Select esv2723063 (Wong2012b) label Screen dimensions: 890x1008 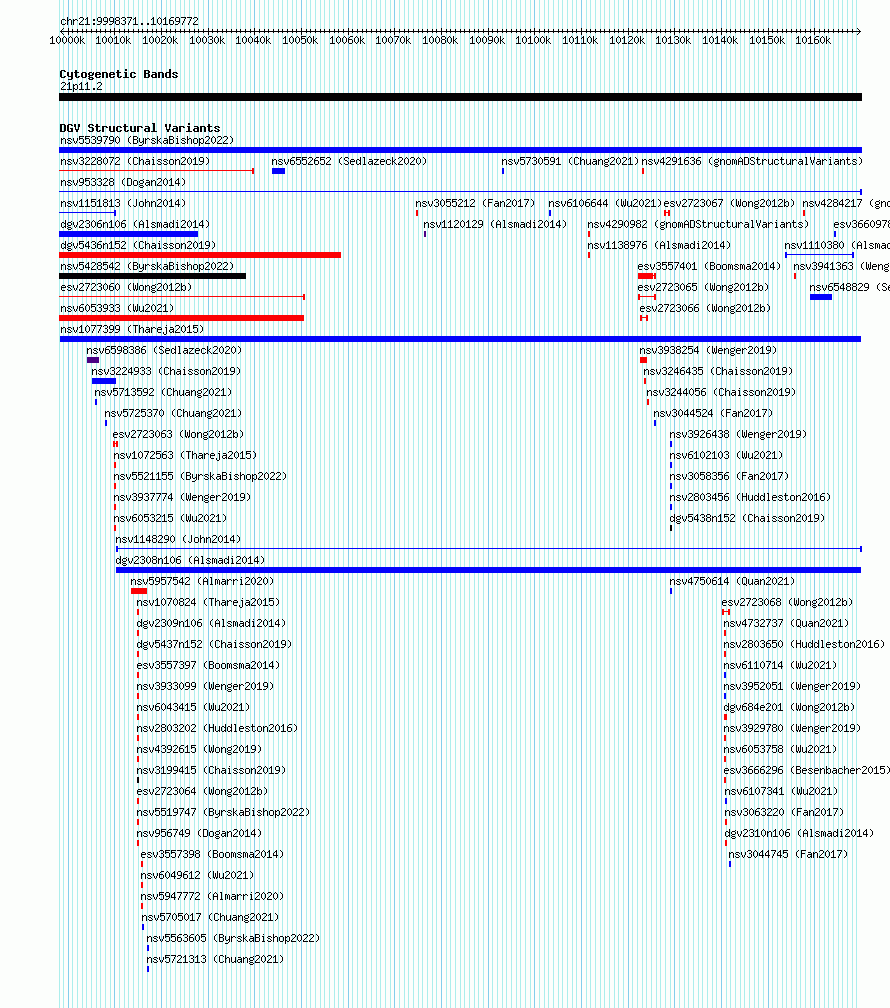pos(178,435)
